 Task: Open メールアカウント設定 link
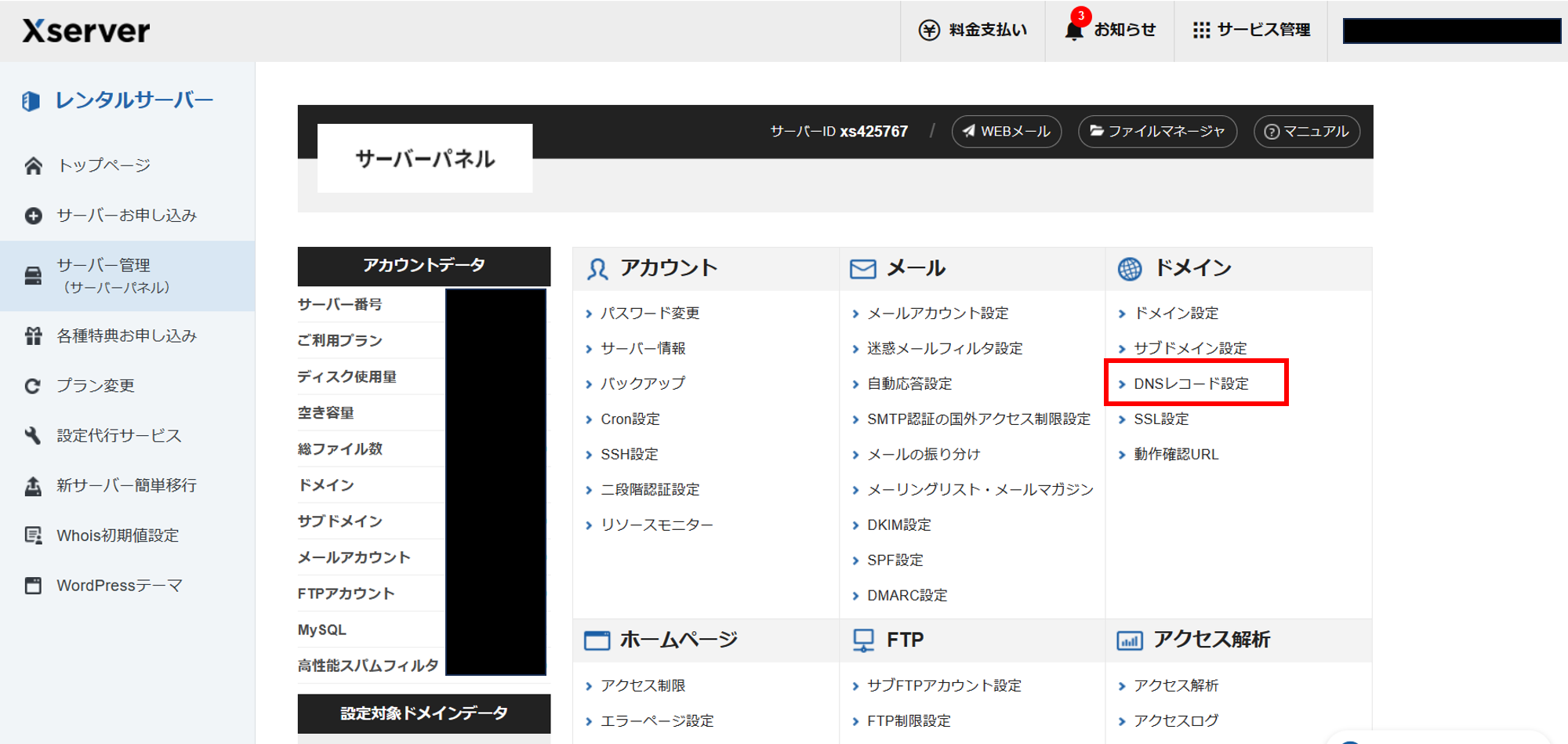coord(938,313)
